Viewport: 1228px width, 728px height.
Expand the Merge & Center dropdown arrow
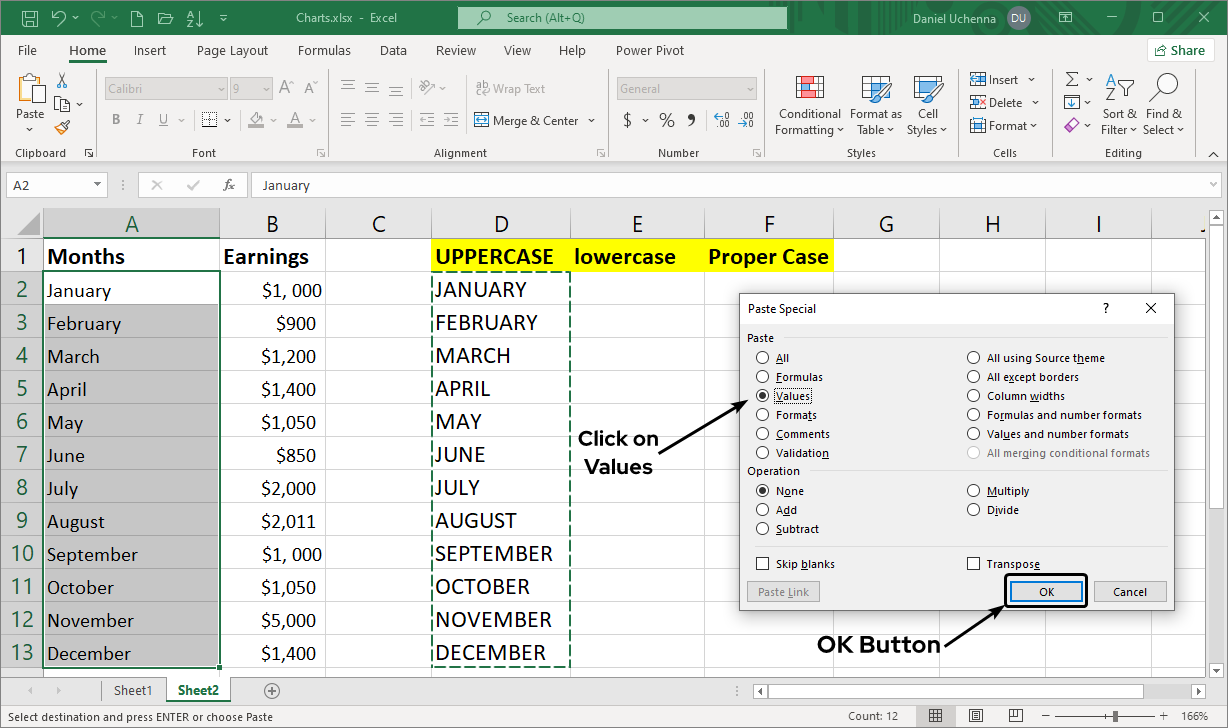tap(592, 121)
